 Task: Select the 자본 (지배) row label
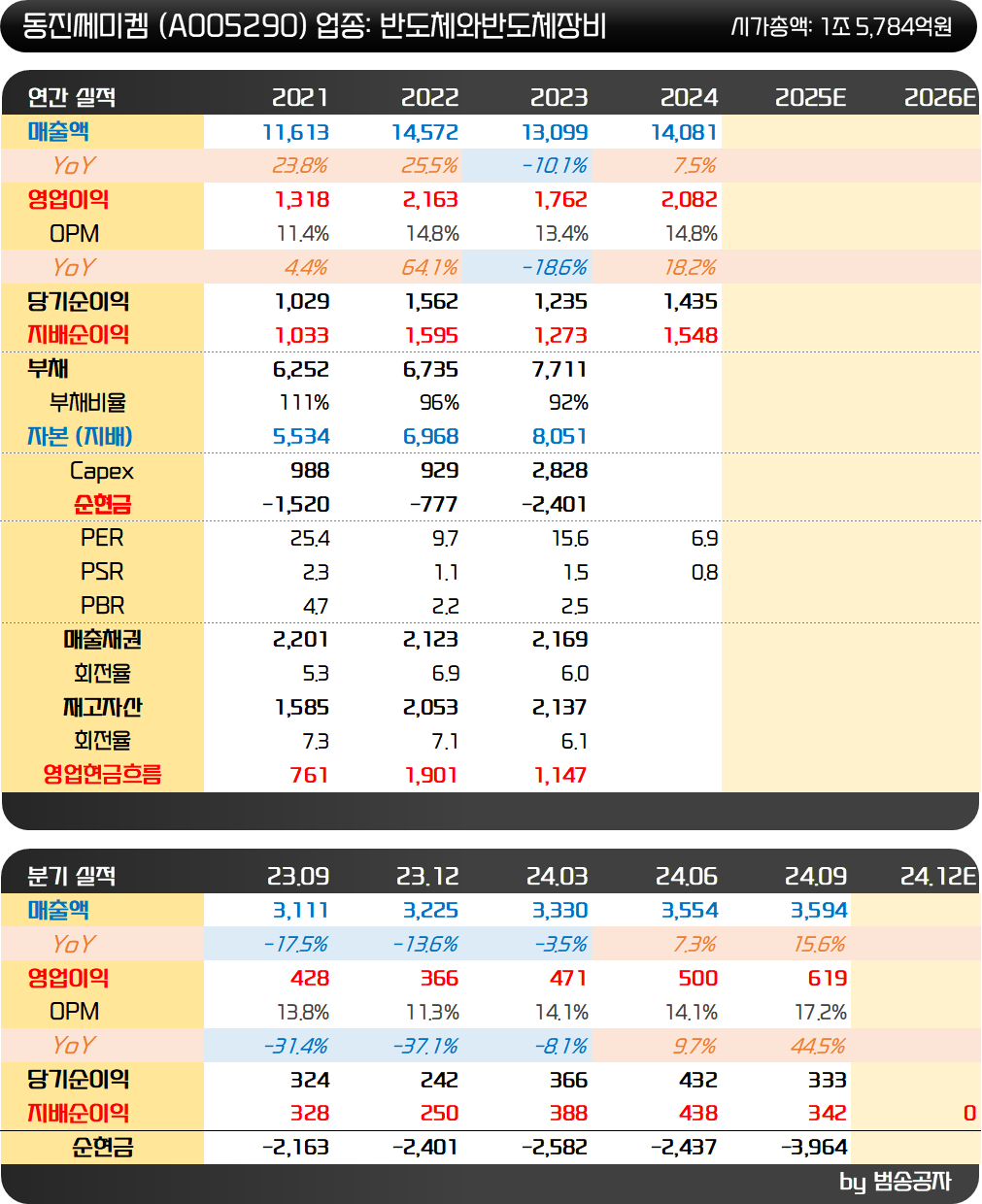(x=80, y=437)
